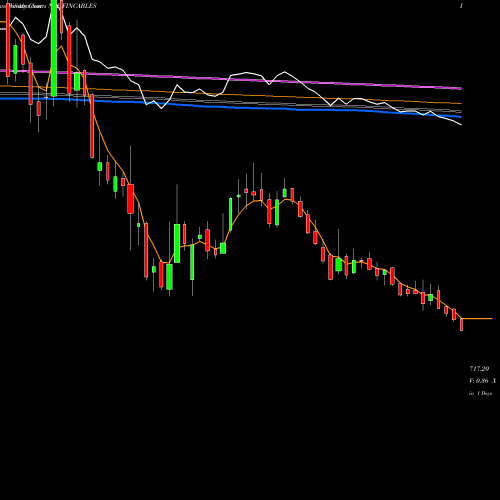The height and width of the screenshot is (500, 500).
Task: Click the FINCABLES ticker title text
Action: point(81,6)
